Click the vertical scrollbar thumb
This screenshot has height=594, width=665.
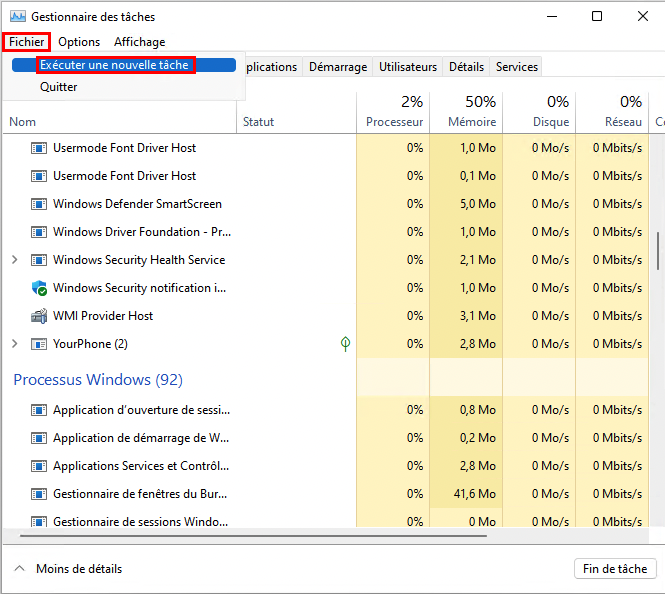658,251
